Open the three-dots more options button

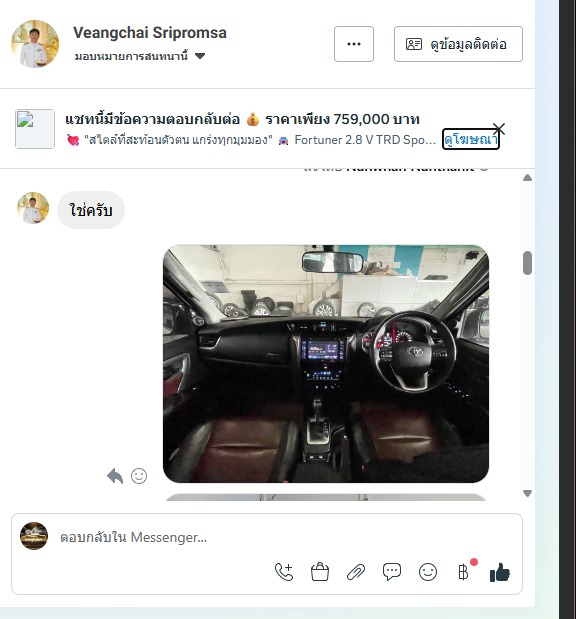point(354,44)
